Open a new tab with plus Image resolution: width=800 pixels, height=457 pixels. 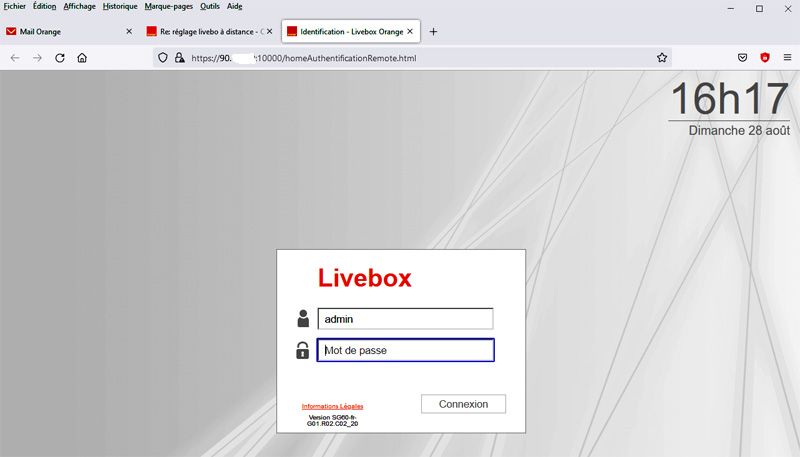coord(433,32)
